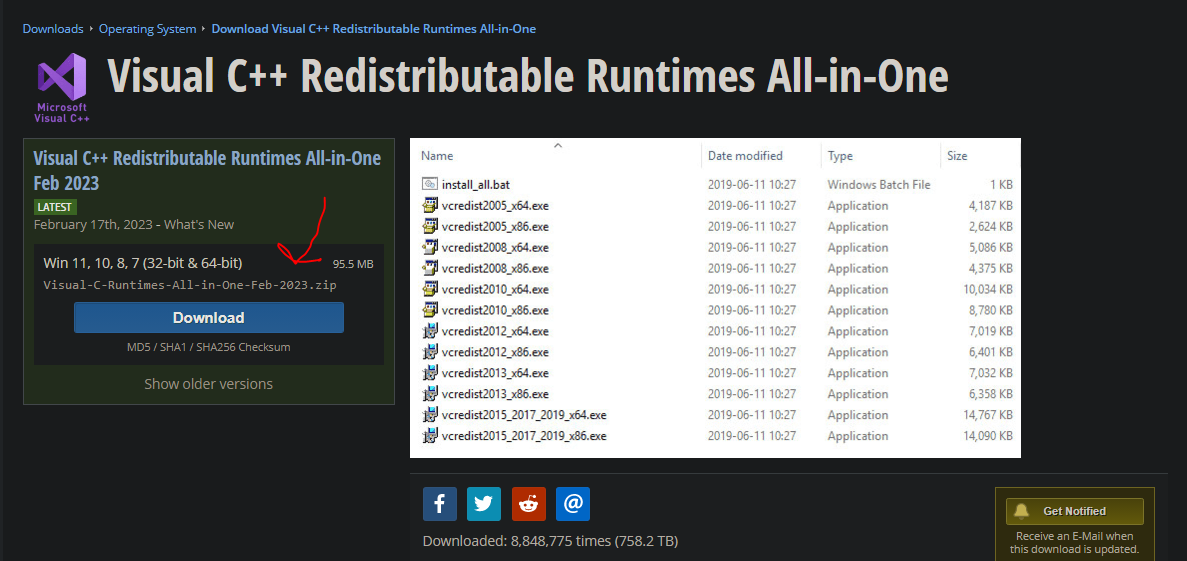Click the bell icon in Get Notified

point(1021,511)
